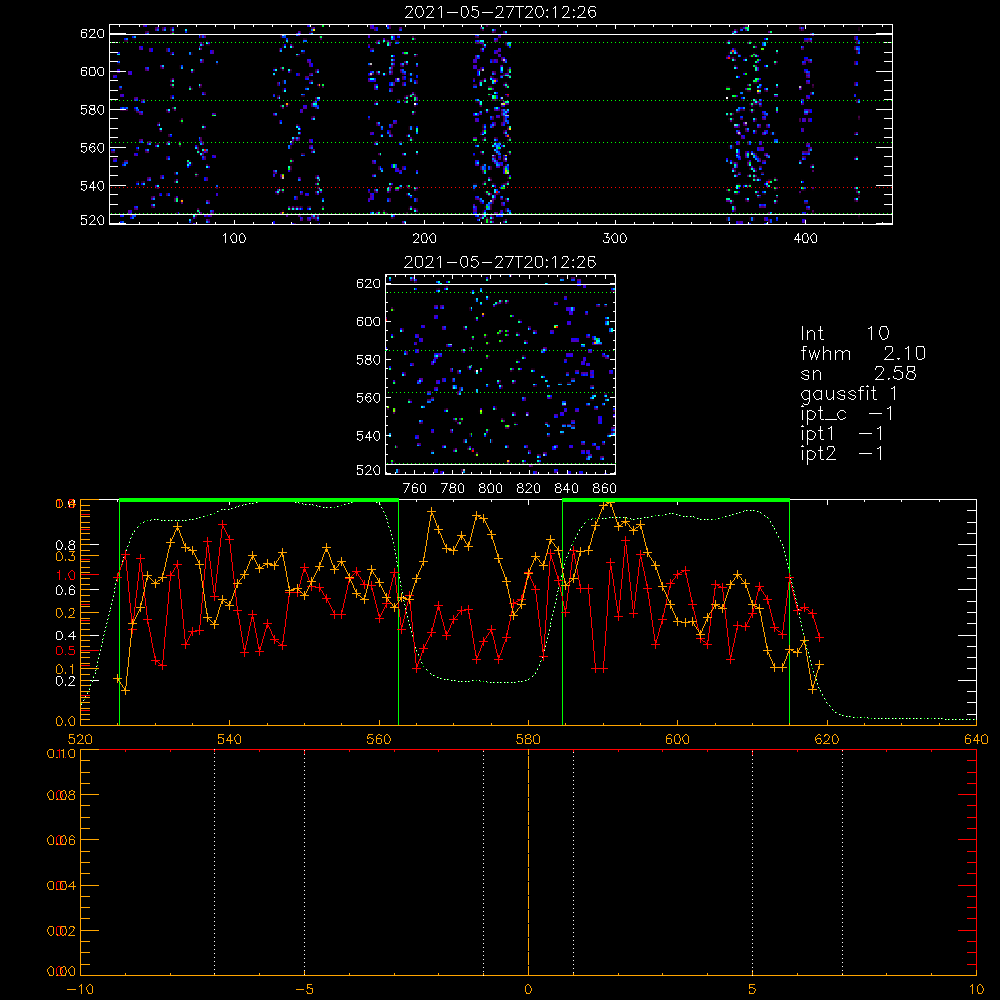Click the red '1.0' y-axis label in profile plot
The height and width of the screenshot is (1000, 1000).
pos(66,575)
